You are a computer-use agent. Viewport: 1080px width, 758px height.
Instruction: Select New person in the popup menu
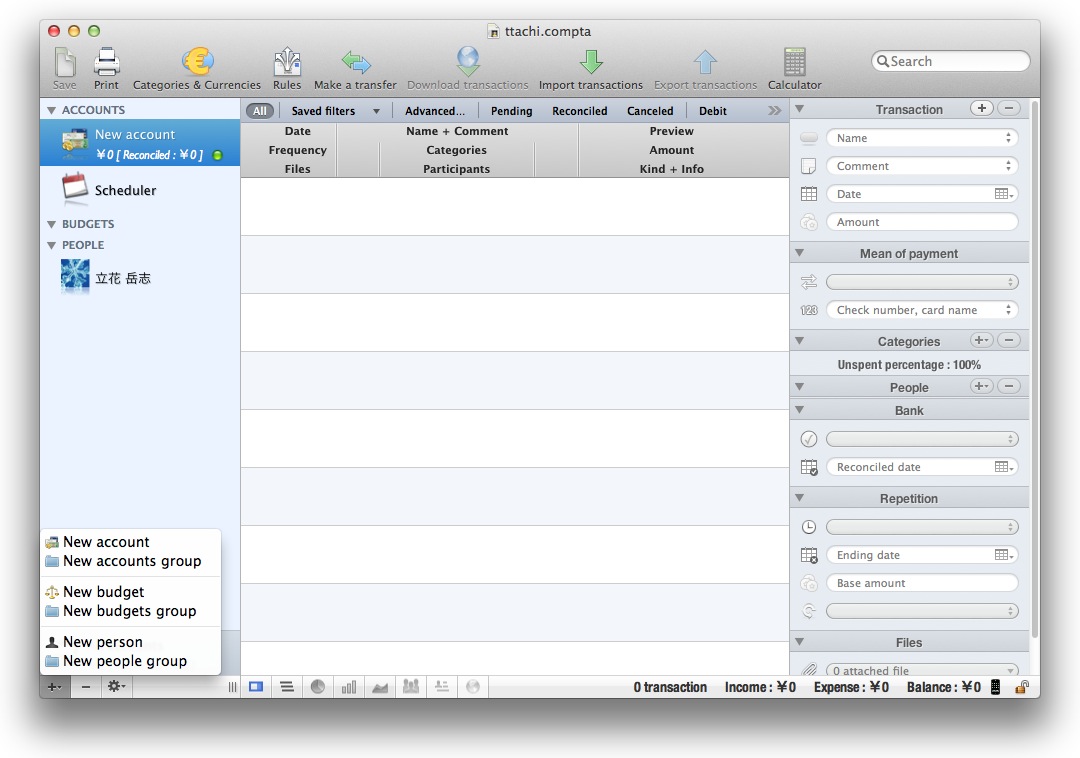point(102,642)
